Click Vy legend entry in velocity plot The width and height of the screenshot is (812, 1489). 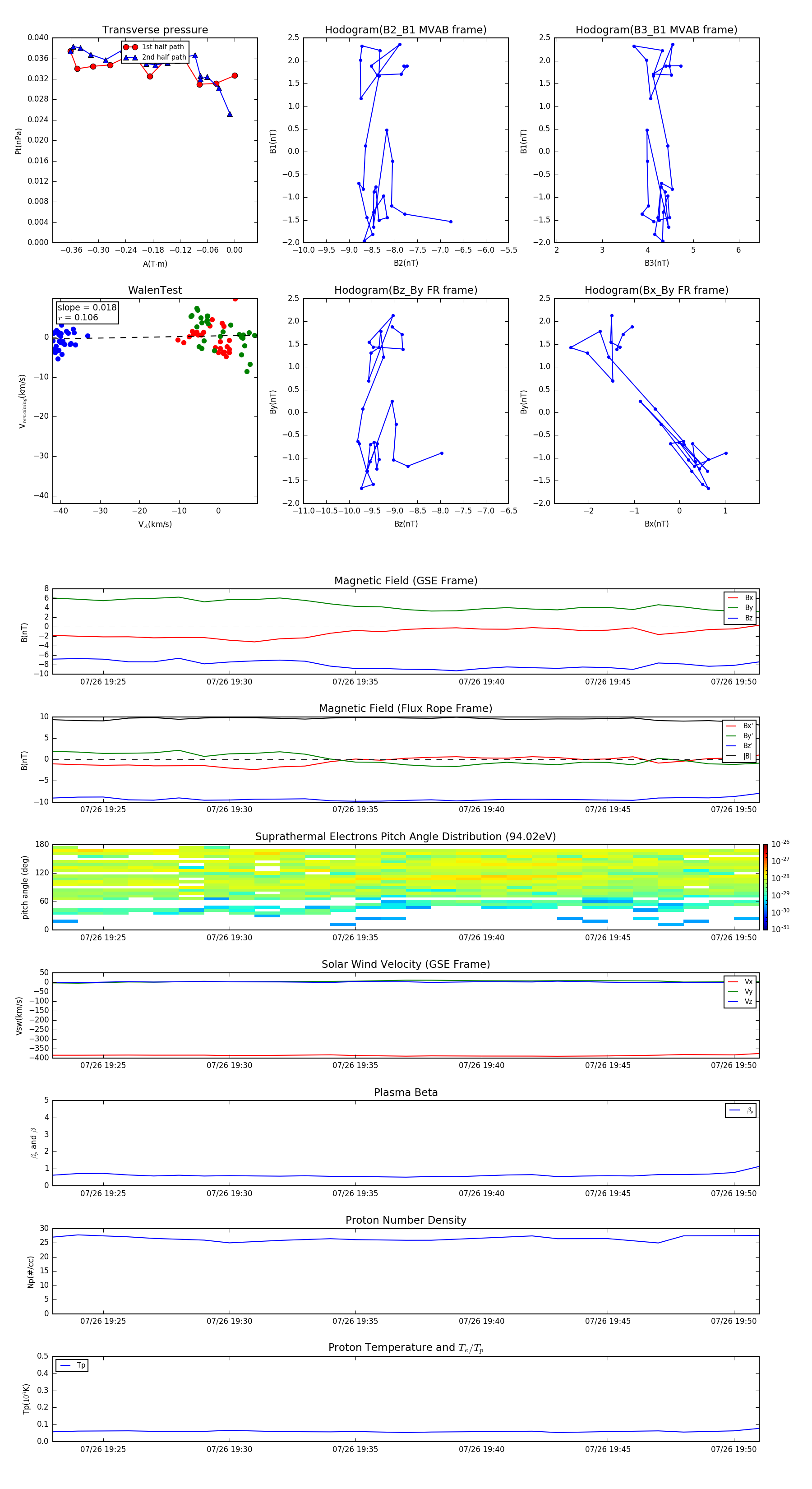click(741, 991)
